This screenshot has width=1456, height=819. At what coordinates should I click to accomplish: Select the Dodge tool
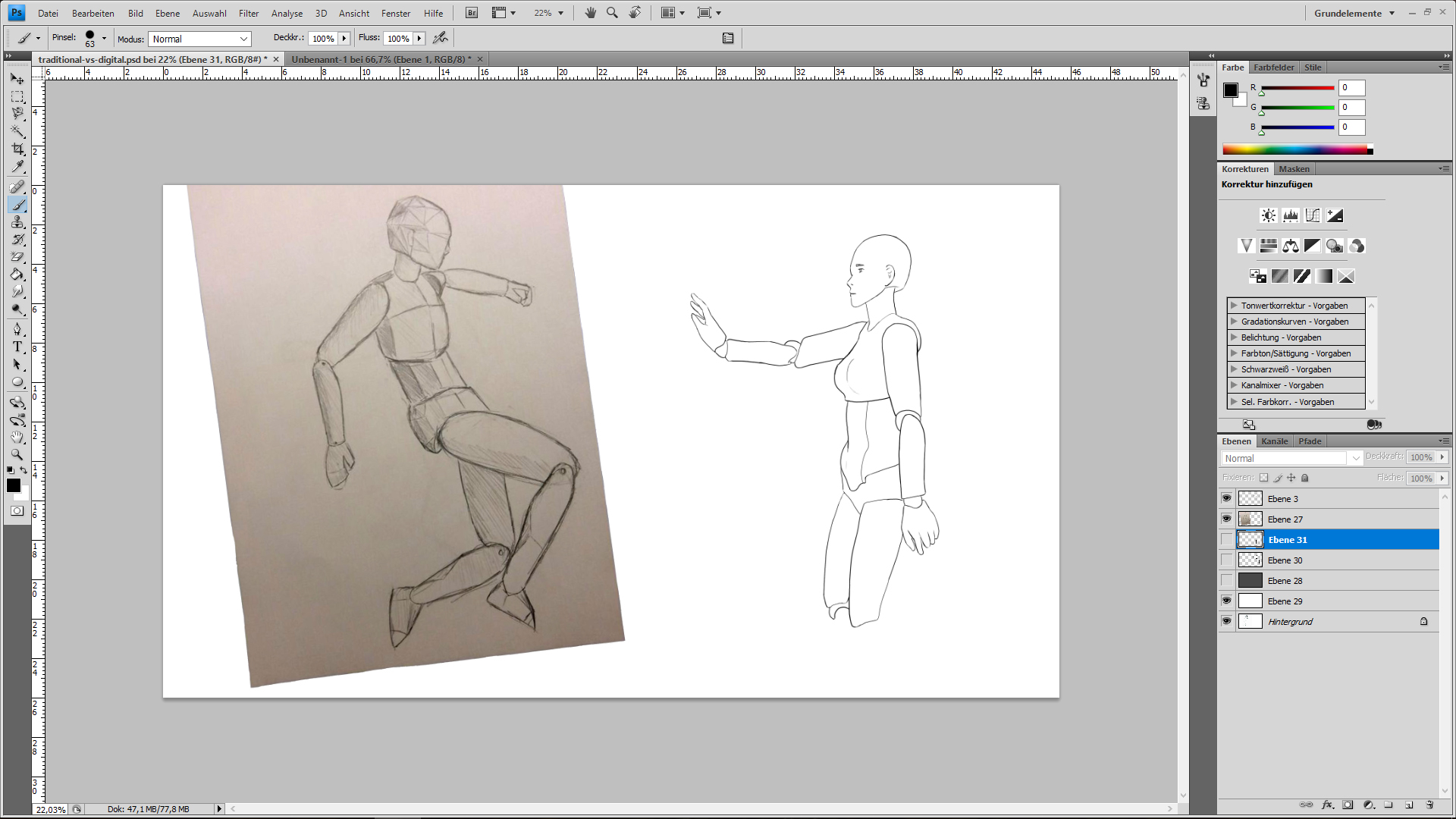click(17, 309)
